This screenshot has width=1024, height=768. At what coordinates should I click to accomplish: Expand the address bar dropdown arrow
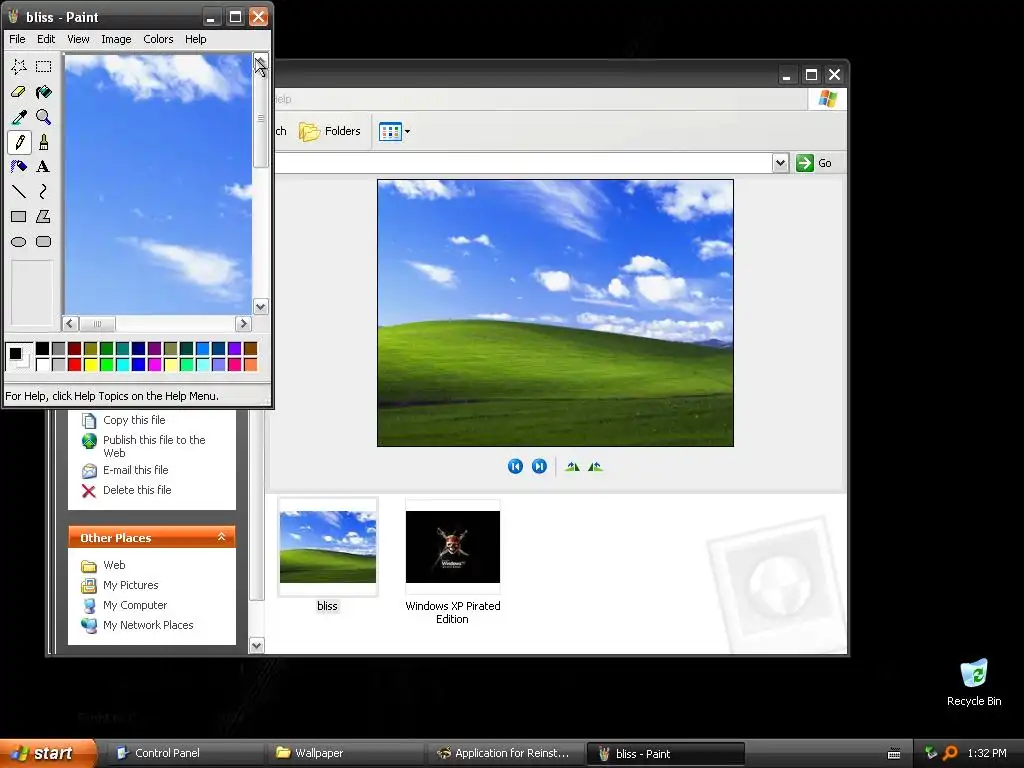pos(780,163)
